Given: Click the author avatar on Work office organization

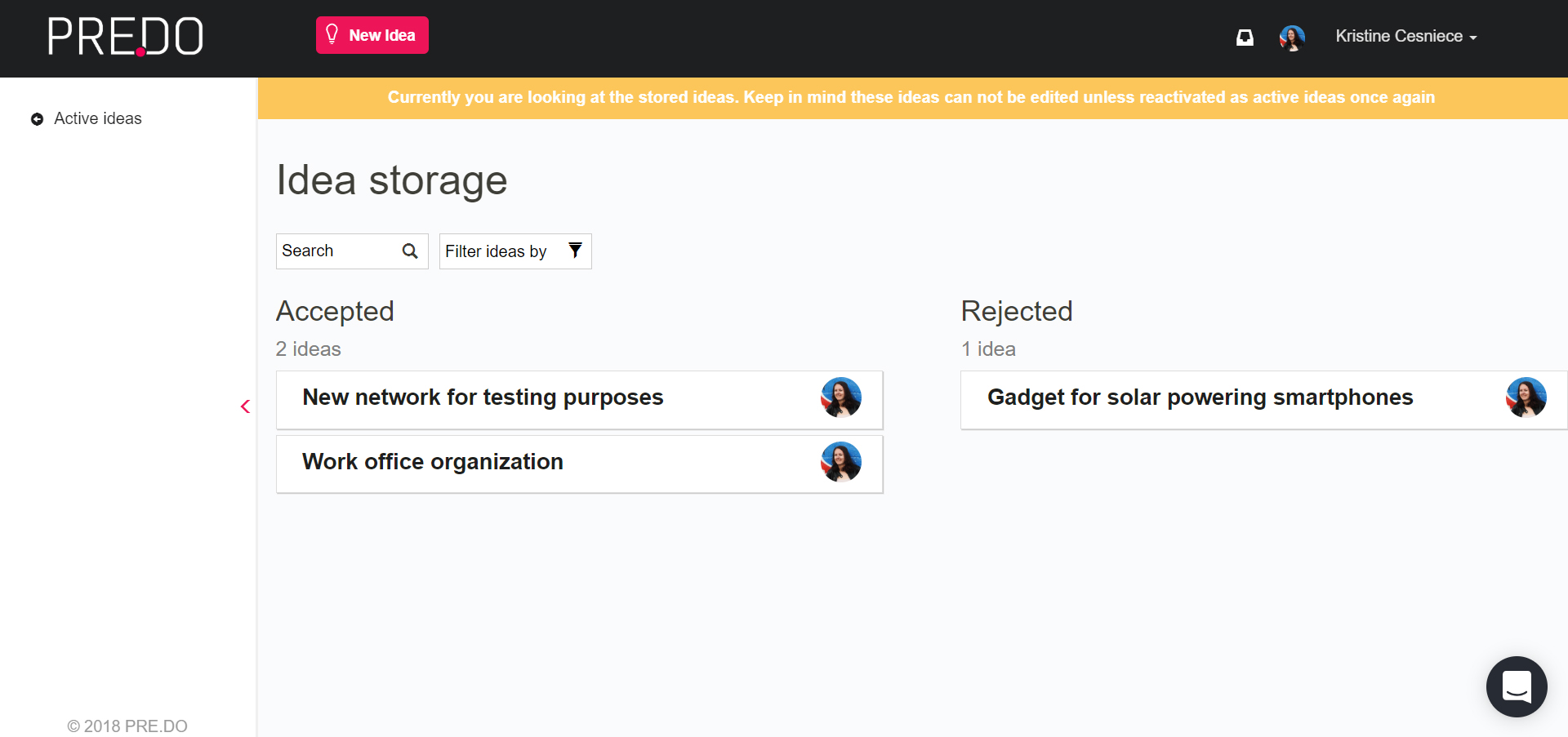Looking at the screenshot, I should (841, 461).
